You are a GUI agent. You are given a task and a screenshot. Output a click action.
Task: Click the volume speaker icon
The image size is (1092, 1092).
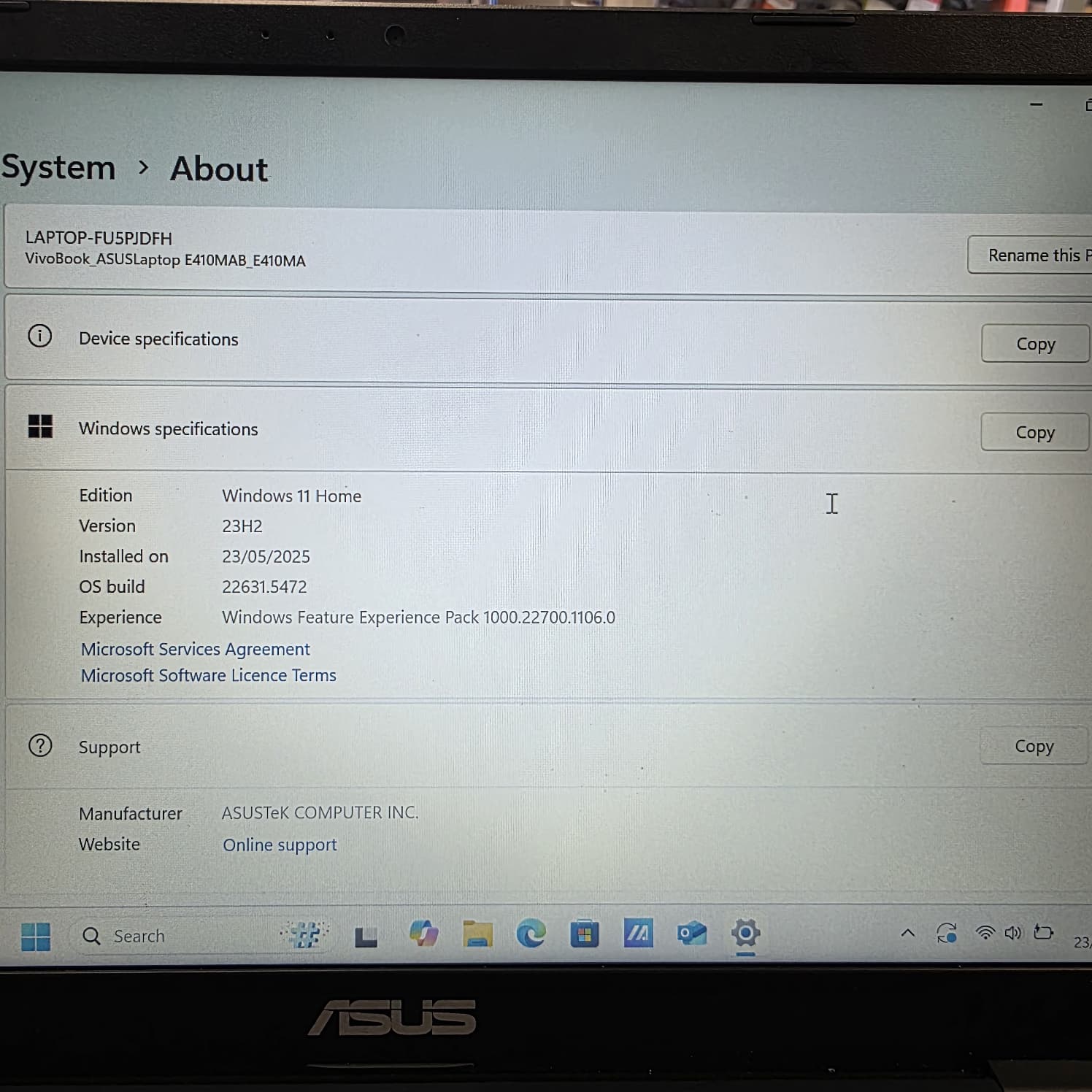pos(1013,932)
